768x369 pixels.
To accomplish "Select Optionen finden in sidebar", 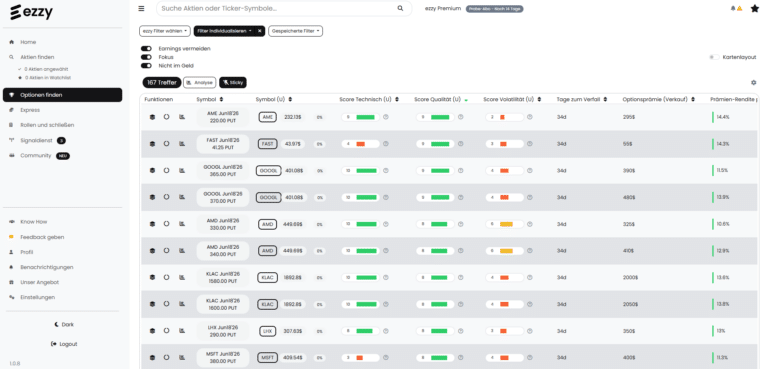I will (x=62, y=95).
